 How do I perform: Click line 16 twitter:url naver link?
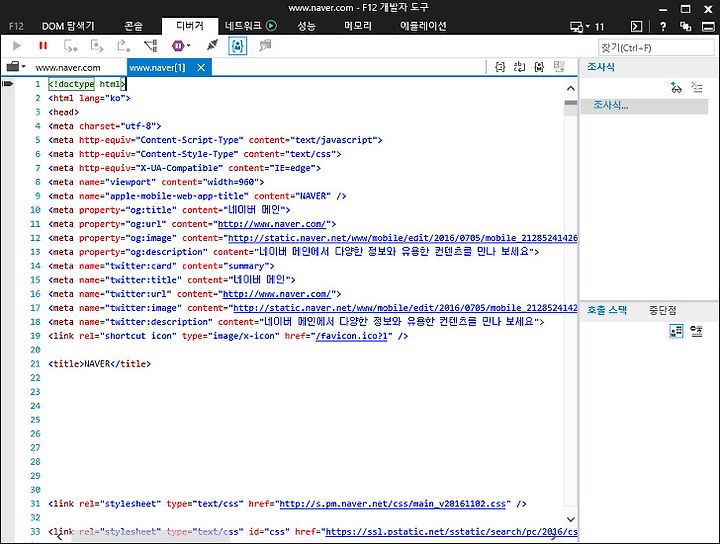click(x=276, y=294)
